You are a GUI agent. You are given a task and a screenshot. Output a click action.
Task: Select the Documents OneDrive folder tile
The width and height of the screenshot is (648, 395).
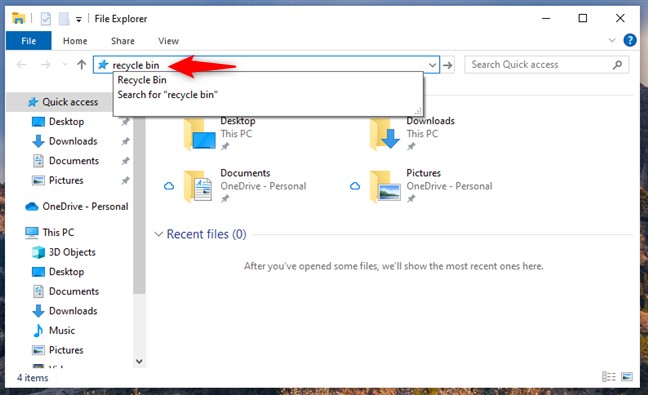click(245, 186)
